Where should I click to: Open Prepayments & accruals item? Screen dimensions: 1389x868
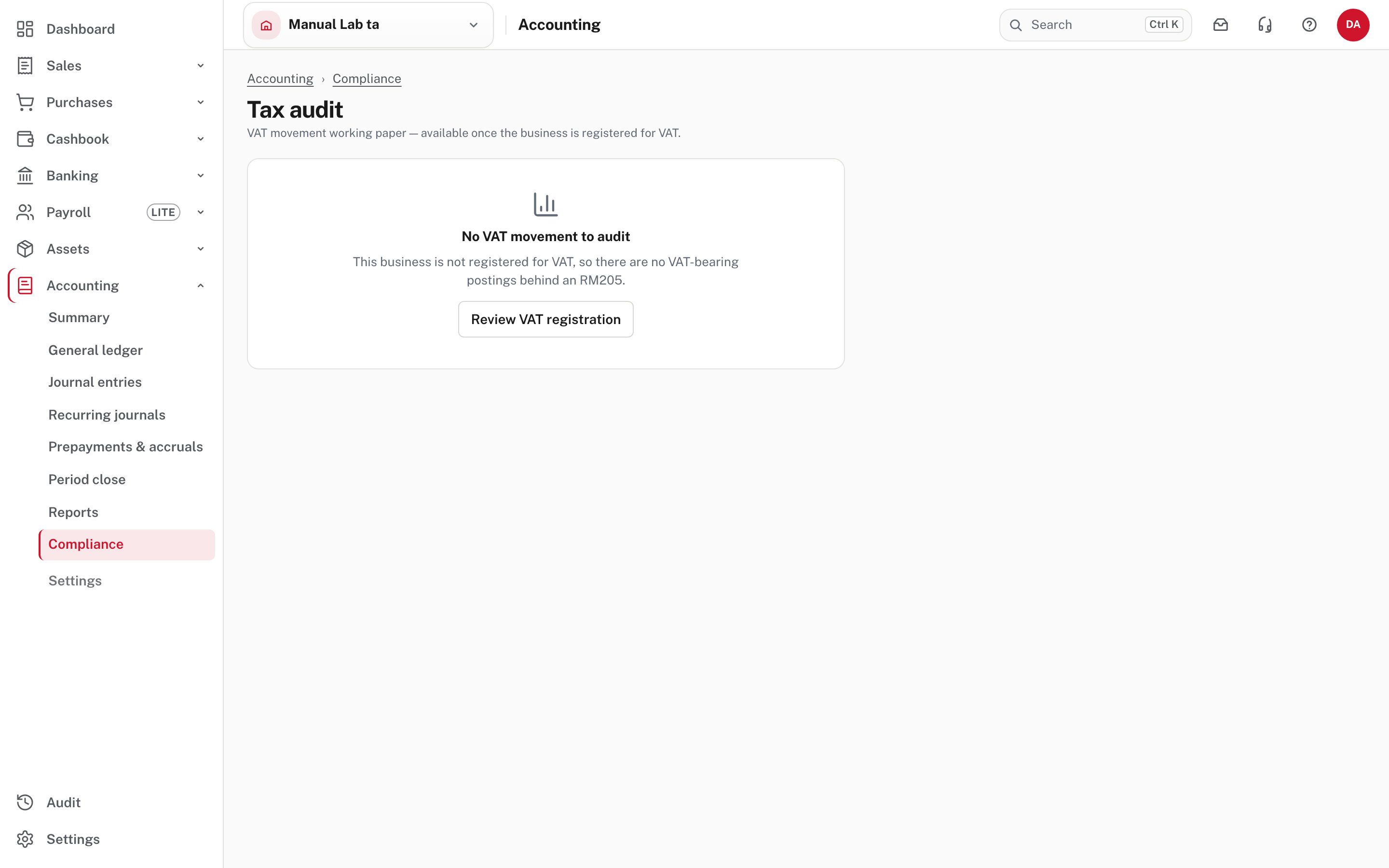[126, 447]
